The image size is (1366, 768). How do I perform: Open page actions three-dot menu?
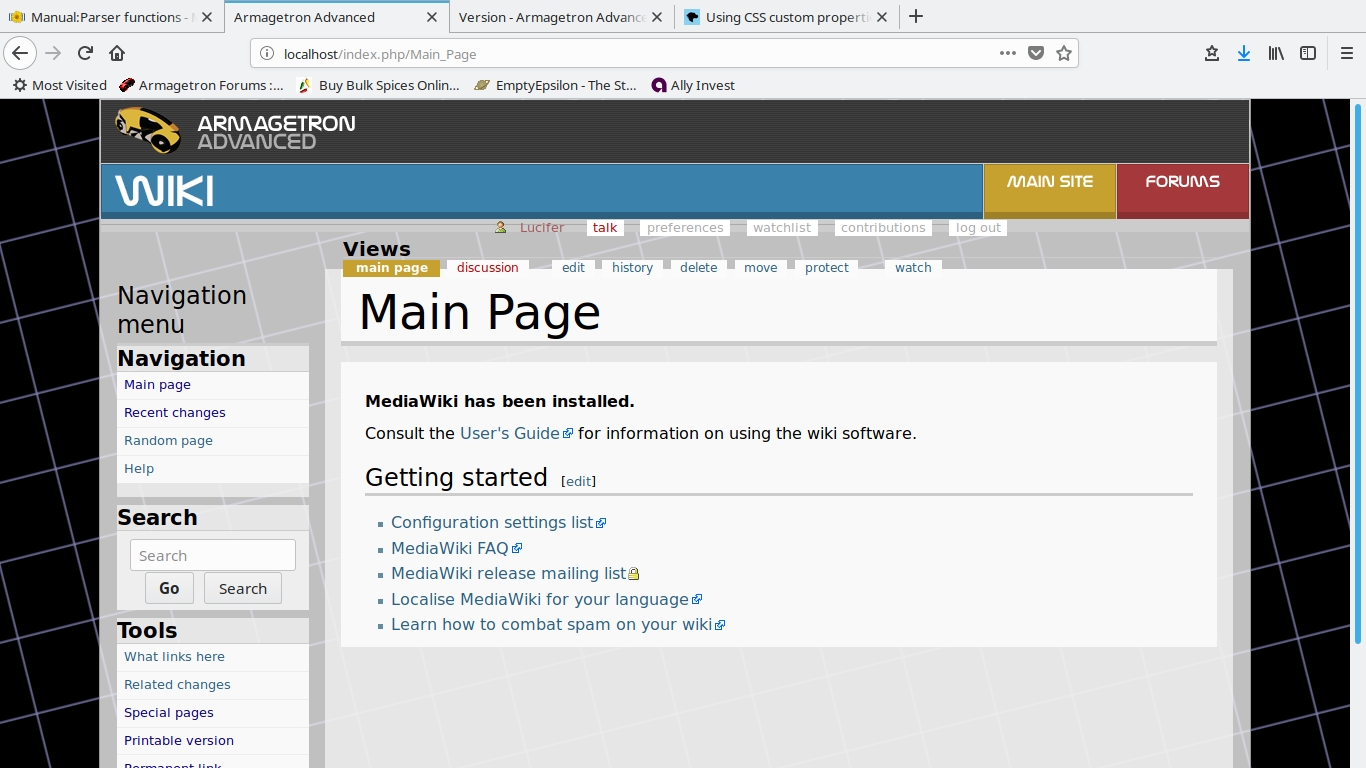click(1007, 53)
